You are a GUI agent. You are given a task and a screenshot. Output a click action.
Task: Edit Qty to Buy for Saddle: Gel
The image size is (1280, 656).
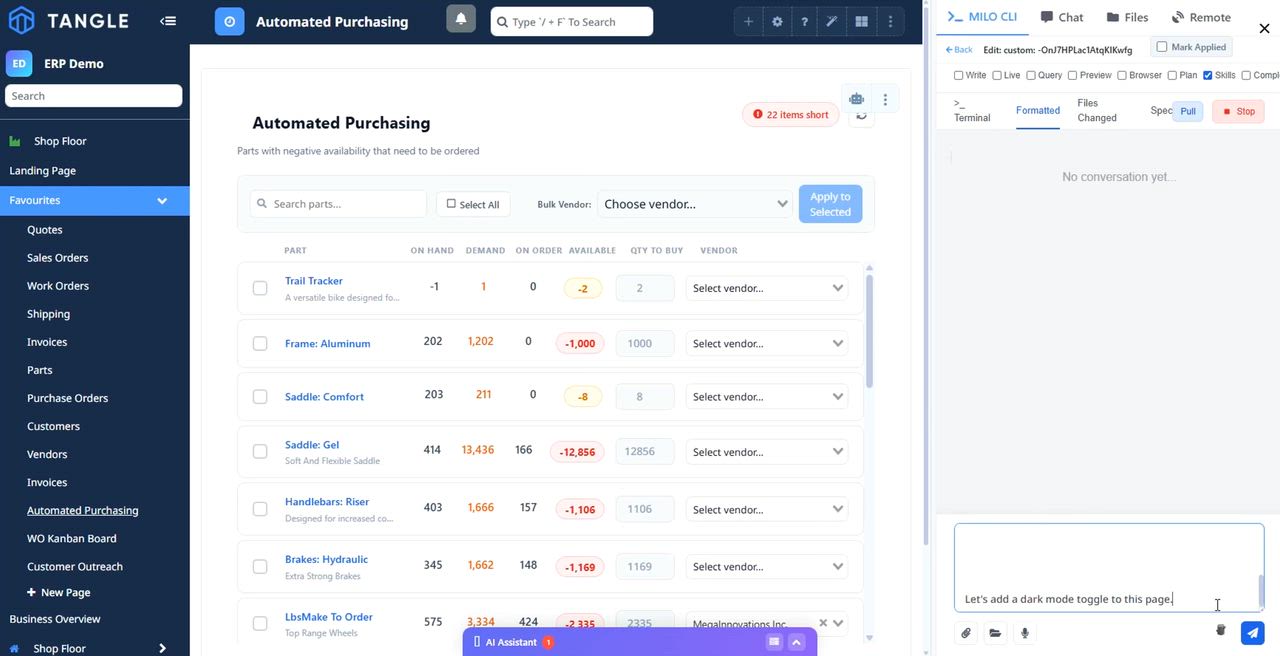coord(645,452)
